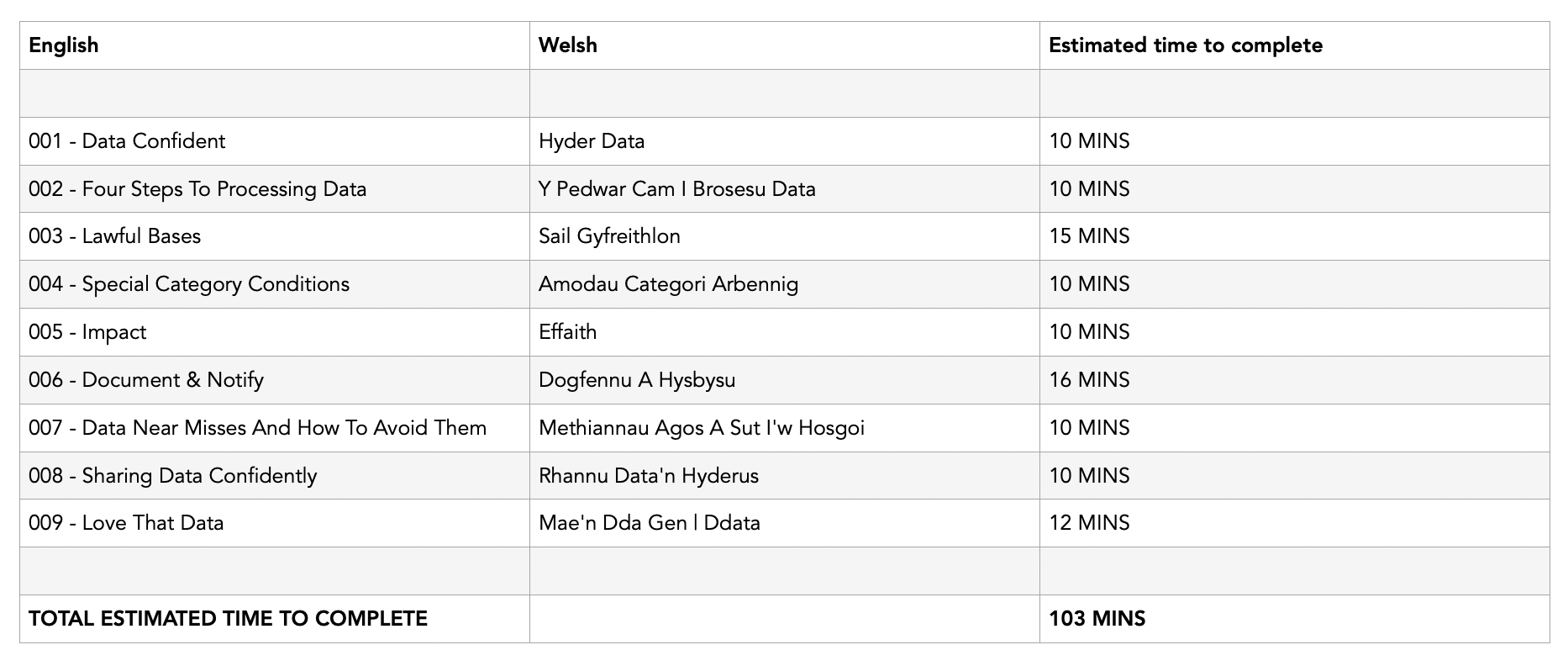The height and width of the screenshot is (666, 1568).
Task: Select the Effaith cell
Action: (x=785, y=332)
